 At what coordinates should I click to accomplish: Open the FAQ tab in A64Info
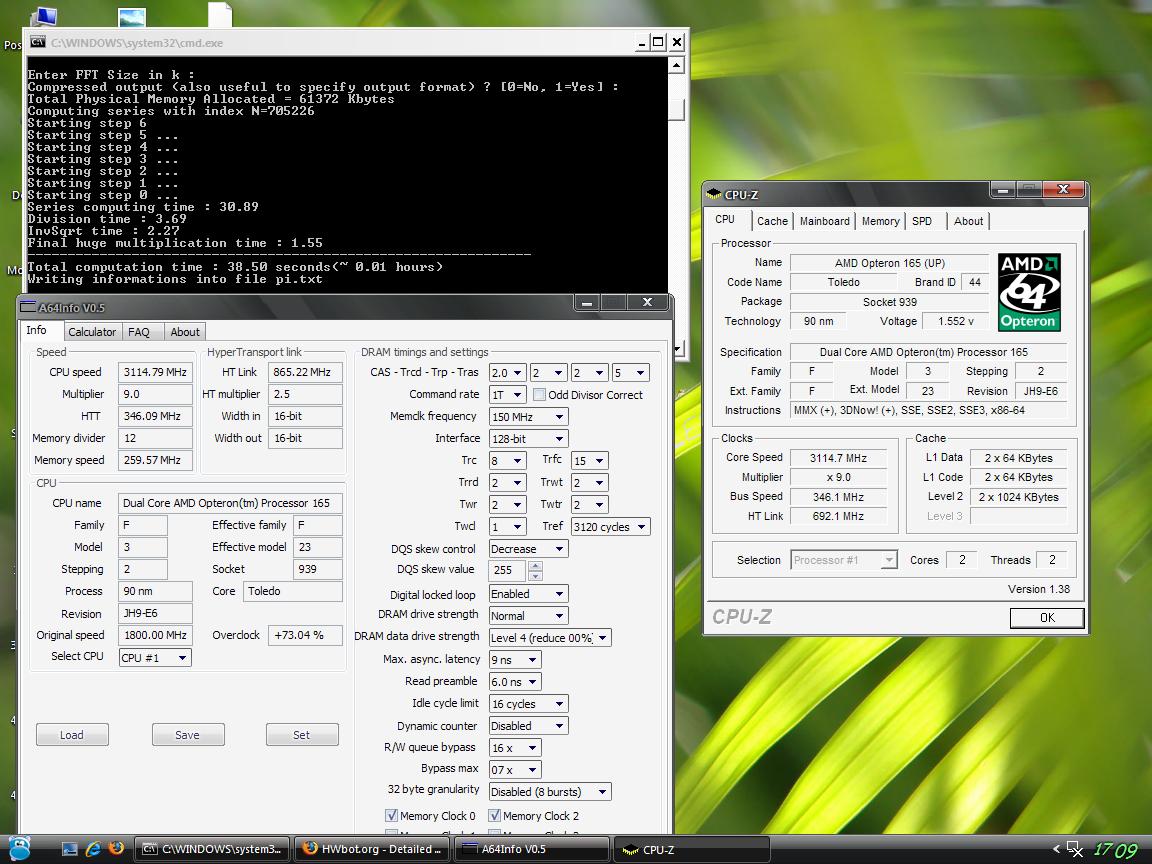point(139,331)
